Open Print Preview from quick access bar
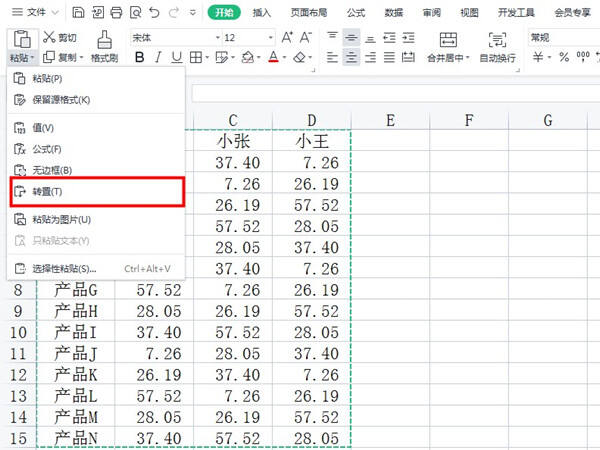The image size is (600, 450). tap(135, 13)
